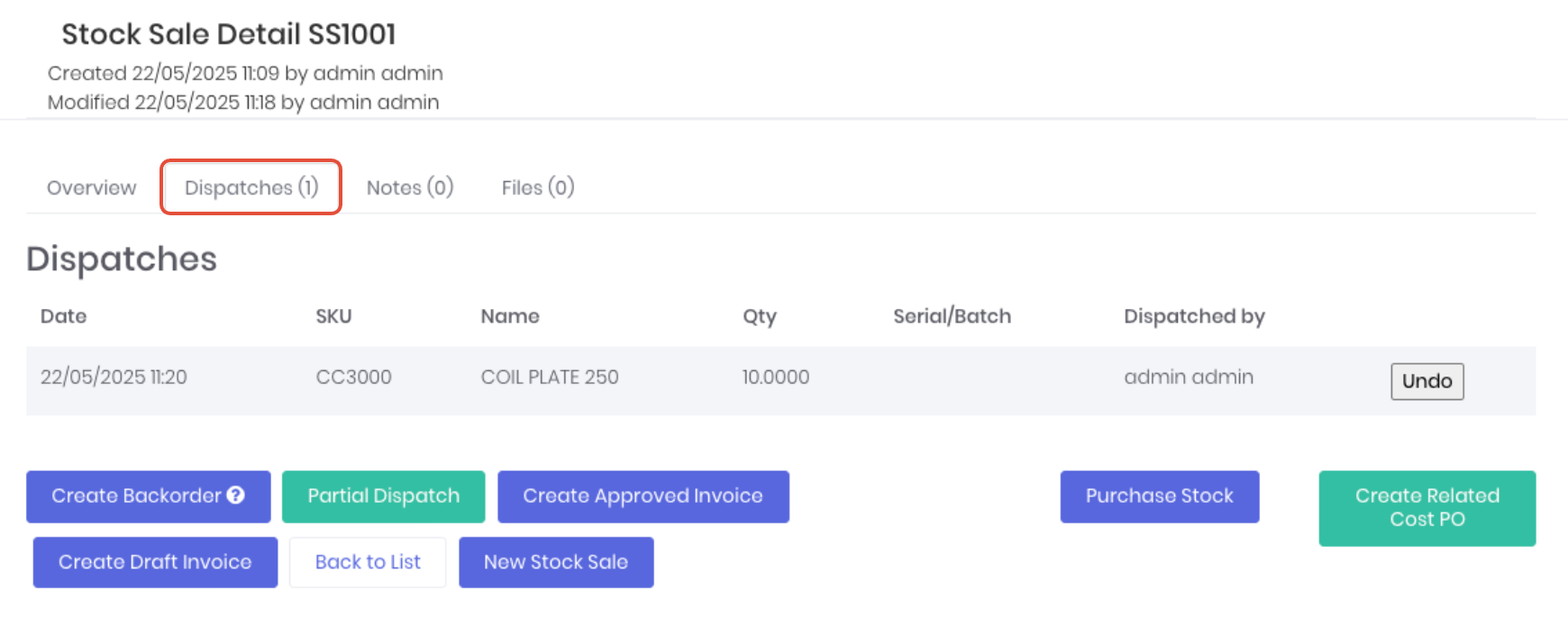Click Create Approved Invoice
This screenshot has height=617, width=1568.
[643, 496]
